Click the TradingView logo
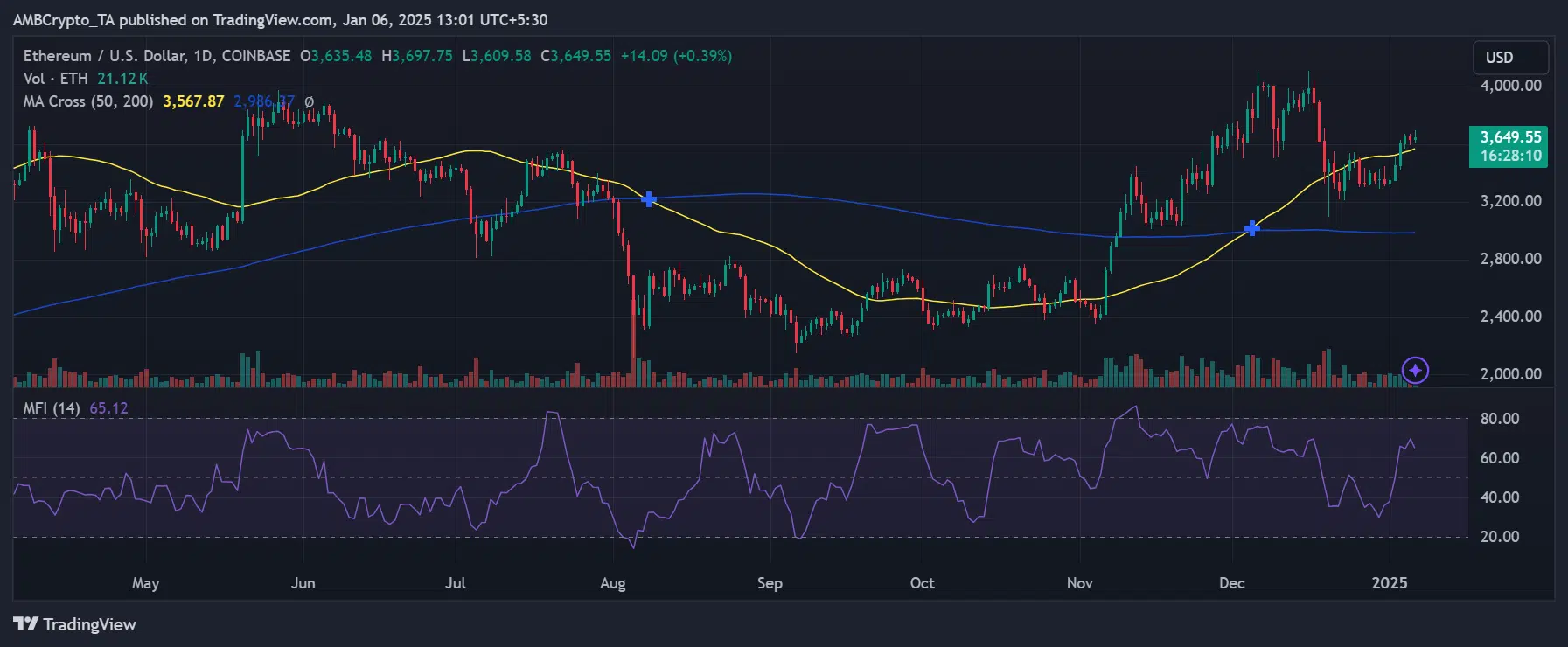The image size is (1568, 647). point(75,624)
